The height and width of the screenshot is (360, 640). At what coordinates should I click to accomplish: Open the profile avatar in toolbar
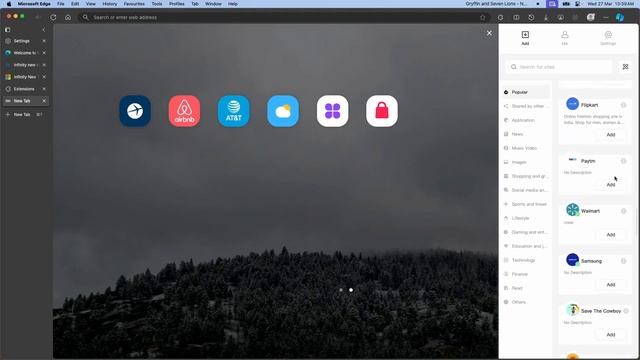coord(591,17)
